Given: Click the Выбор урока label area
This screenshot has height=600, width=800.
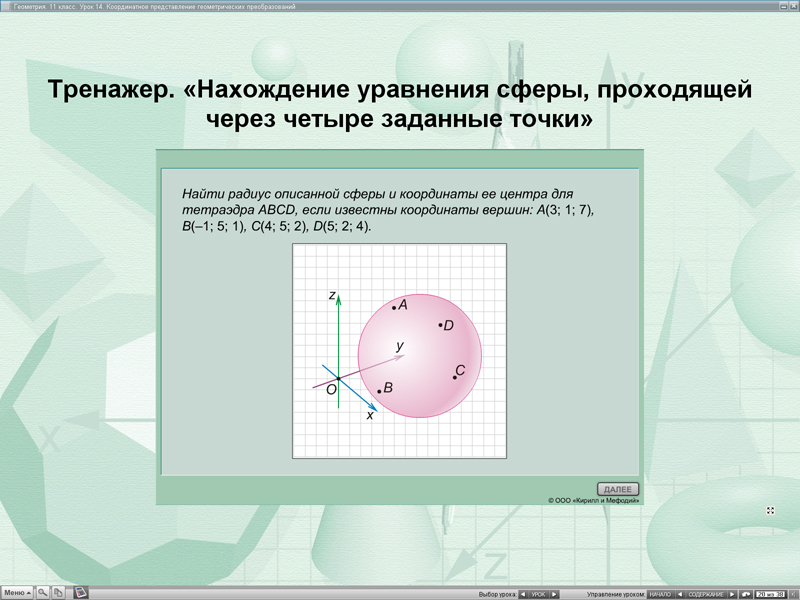Looking at the screenshot, I should tap(498, 592).
